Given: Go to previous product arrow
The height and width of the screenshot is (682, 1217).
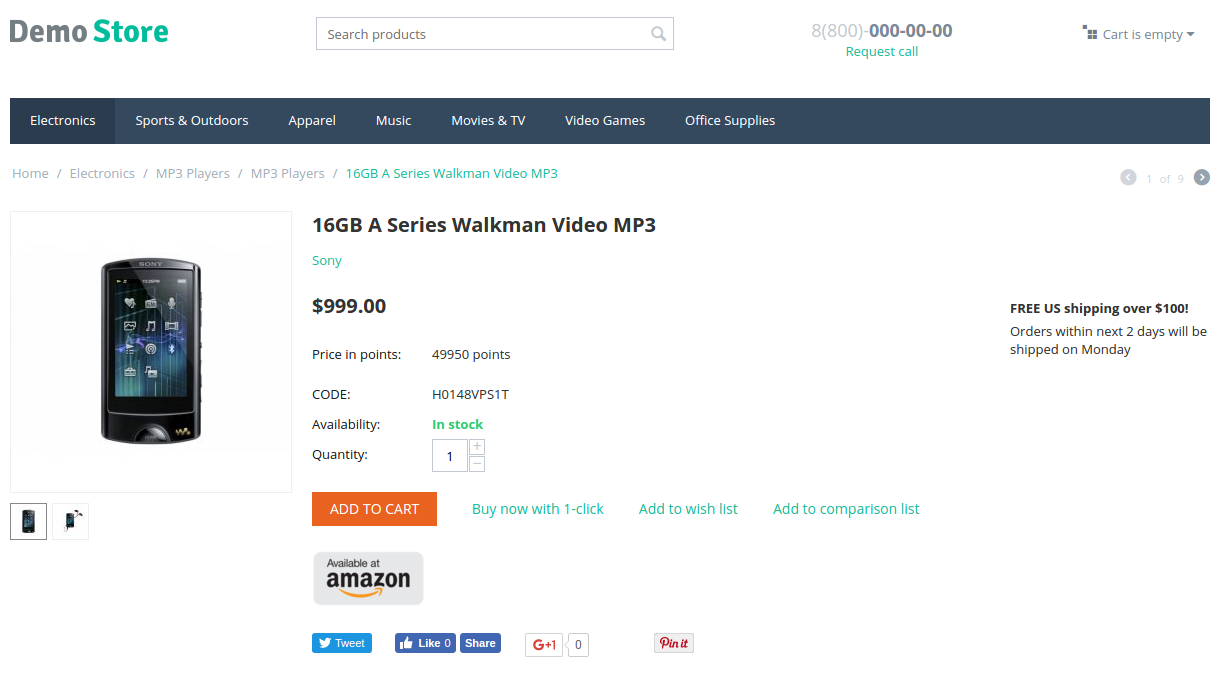Looking at the screenshot, I should pyautogui.click(x=1128, y=177).
